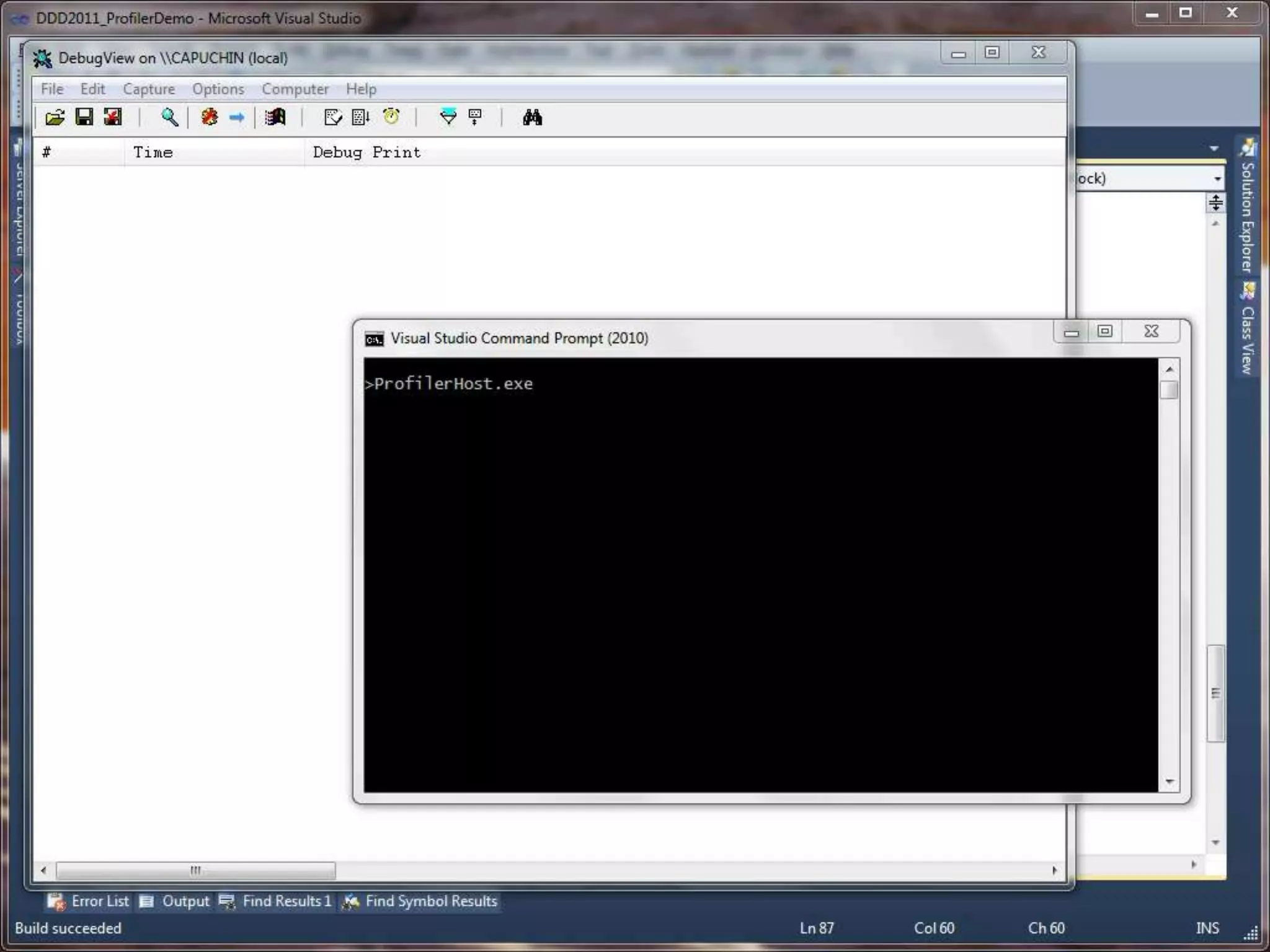Click the editor split window handle
The width and height of the screenshot is (1270, 952).
1215,203
